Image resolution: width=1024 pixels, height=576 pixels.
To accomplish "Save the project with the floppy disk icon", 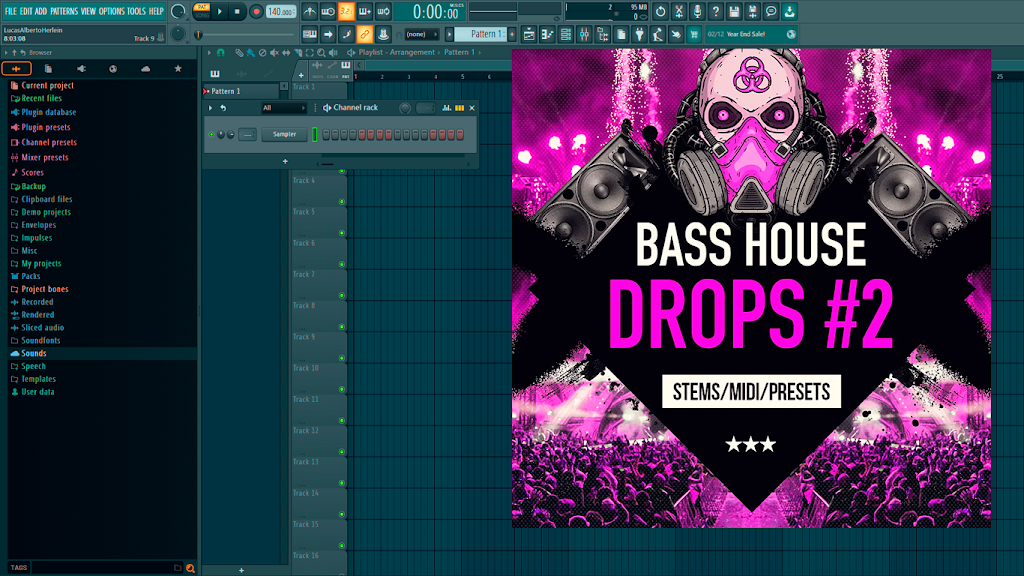I will coord(734,11).
